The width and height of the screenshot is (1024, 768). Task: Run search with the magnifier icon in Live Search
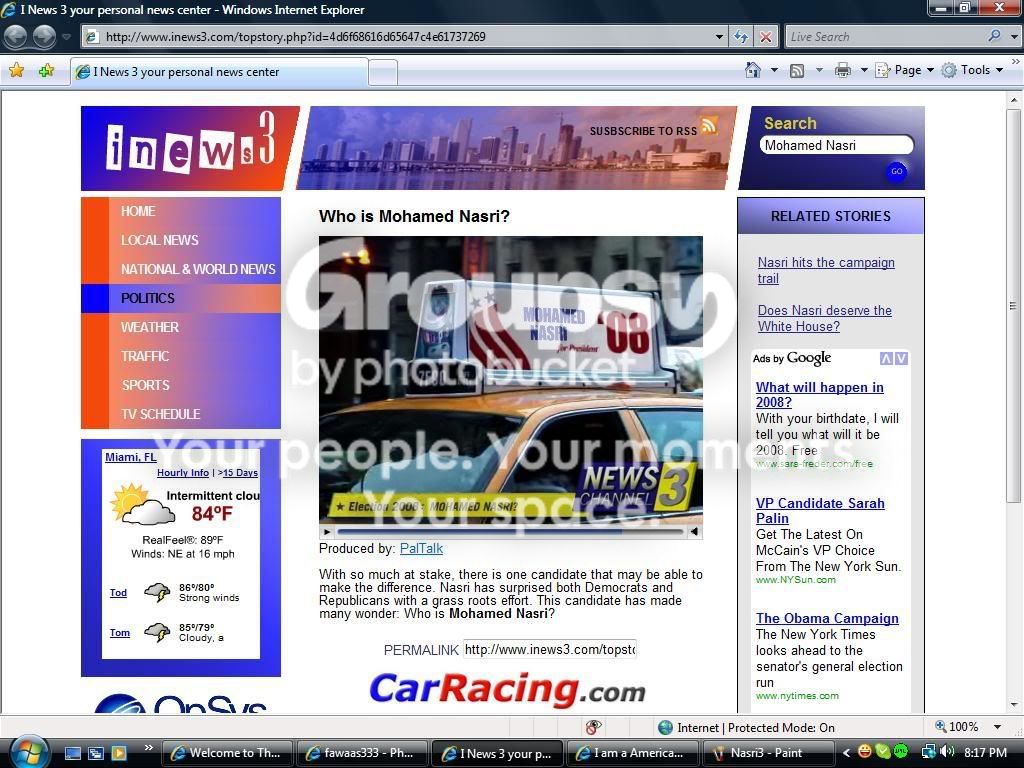[x=994, y=37]
